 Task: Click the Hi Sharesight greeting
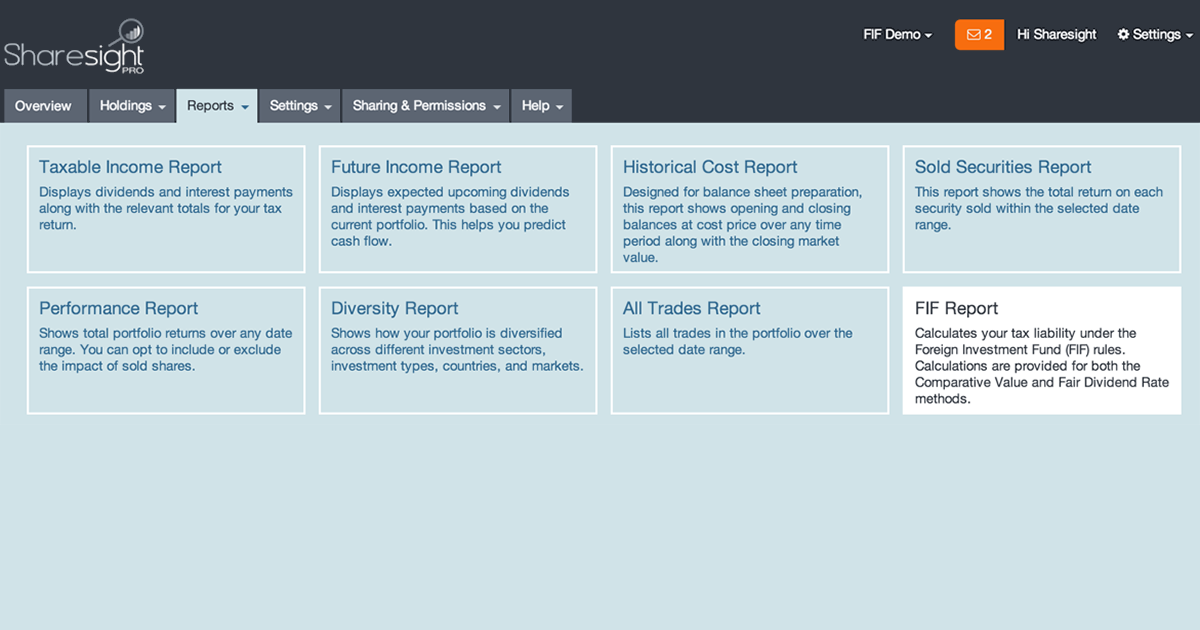[x=1056, y=34]
